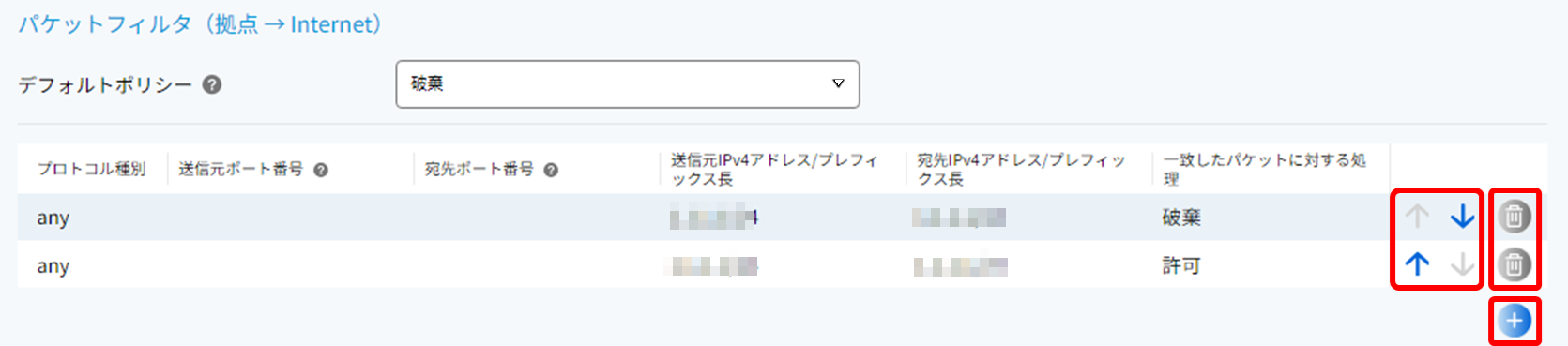Image resolution: width=1568 pixels, height=346 pixels.
Task: Delete the 破棄 rule with trash icon
Action: click(1514, 217)
